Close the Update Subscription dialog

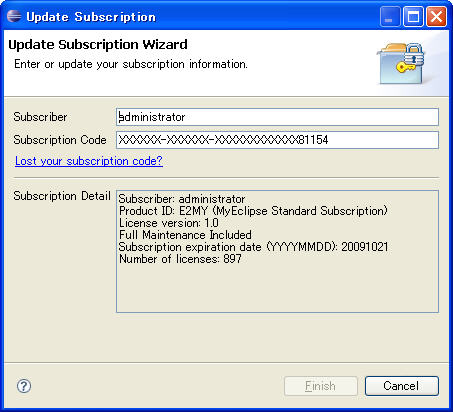[436, 17]
